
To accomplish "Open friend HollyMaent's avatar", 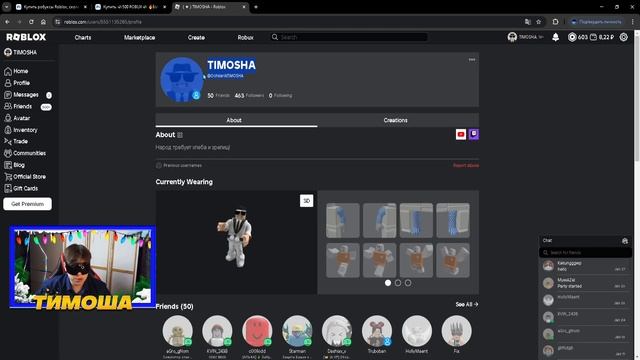I will (417, 331).
